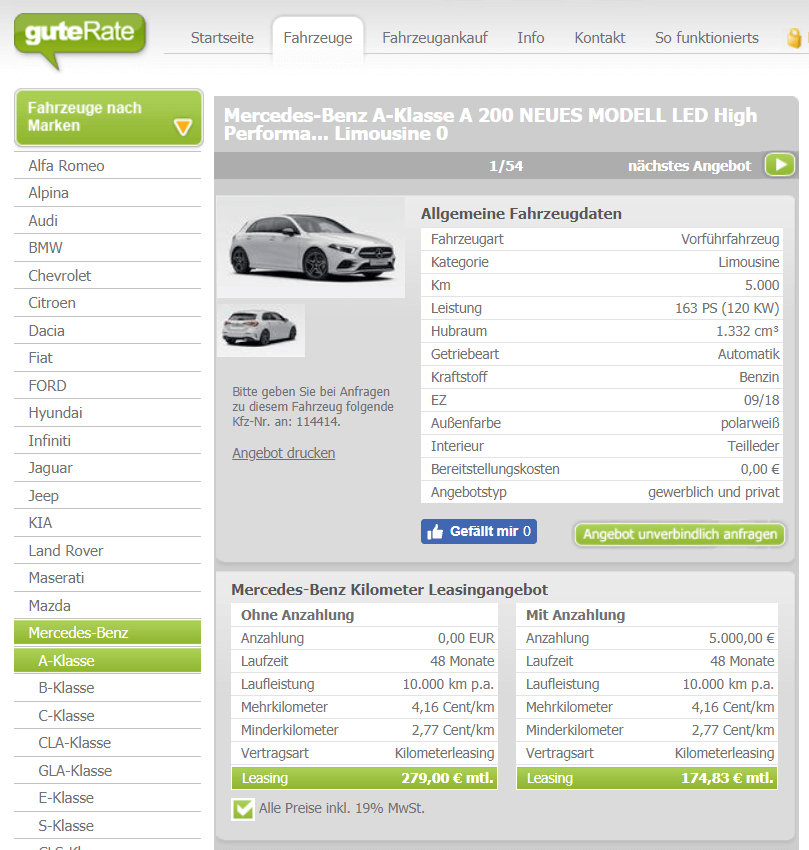The width and height of the screenshot is (809, 850).
Task: Select Dacia brand
Action: (x=107, y=331)
